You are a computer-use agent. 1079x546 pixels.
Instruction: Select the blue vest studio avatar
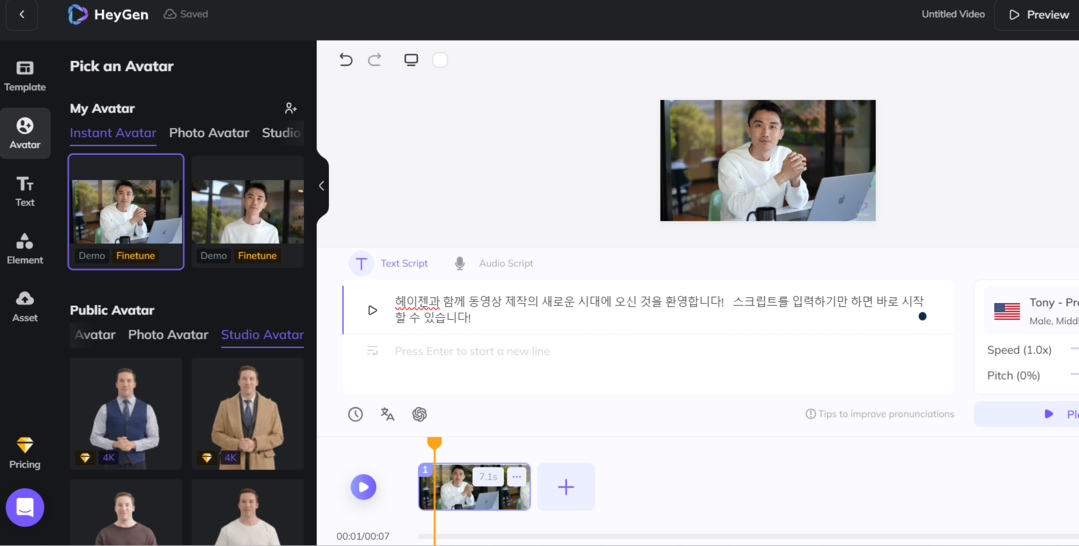pyautogui.click(x=126, y=413)
